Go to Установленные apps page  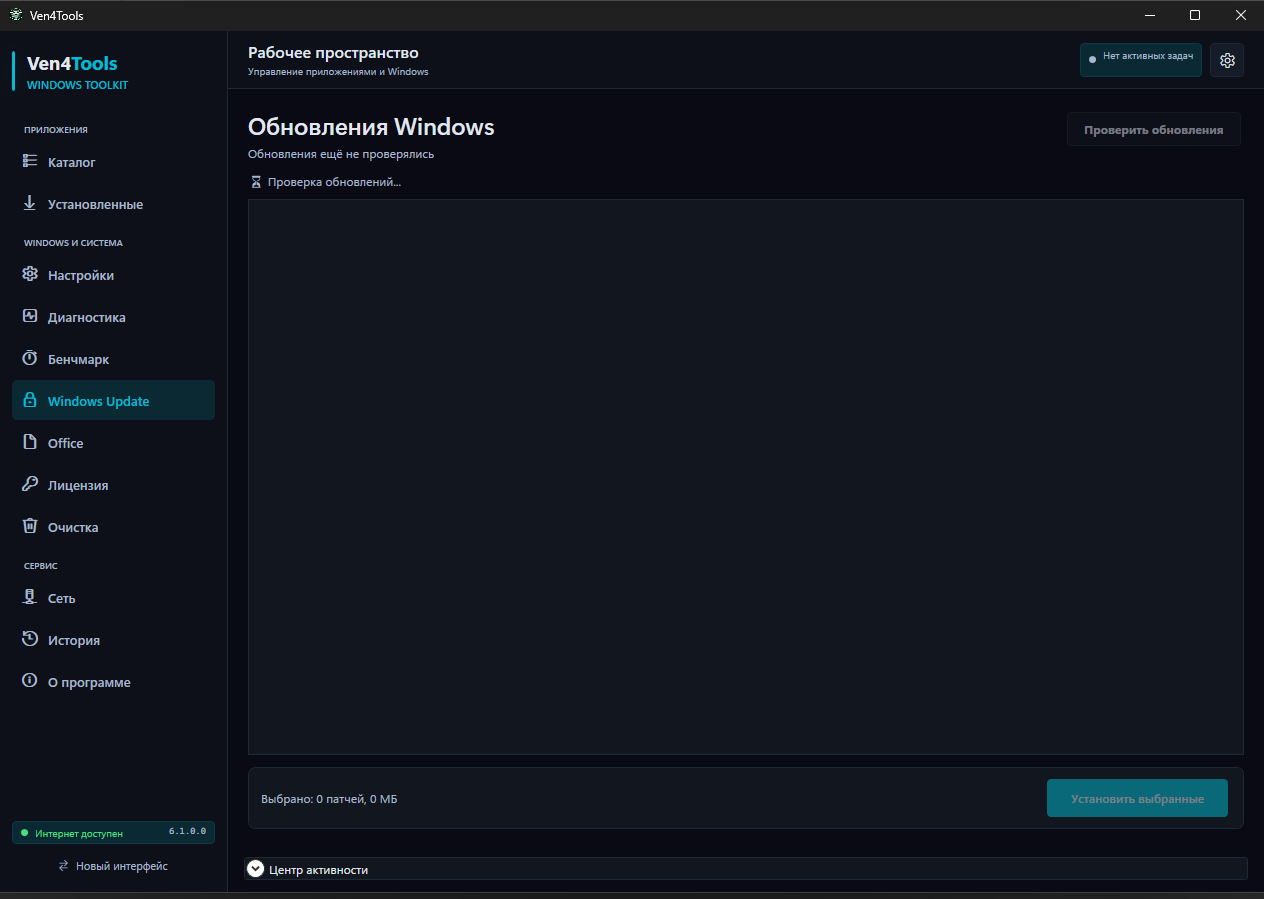(113, 204)
